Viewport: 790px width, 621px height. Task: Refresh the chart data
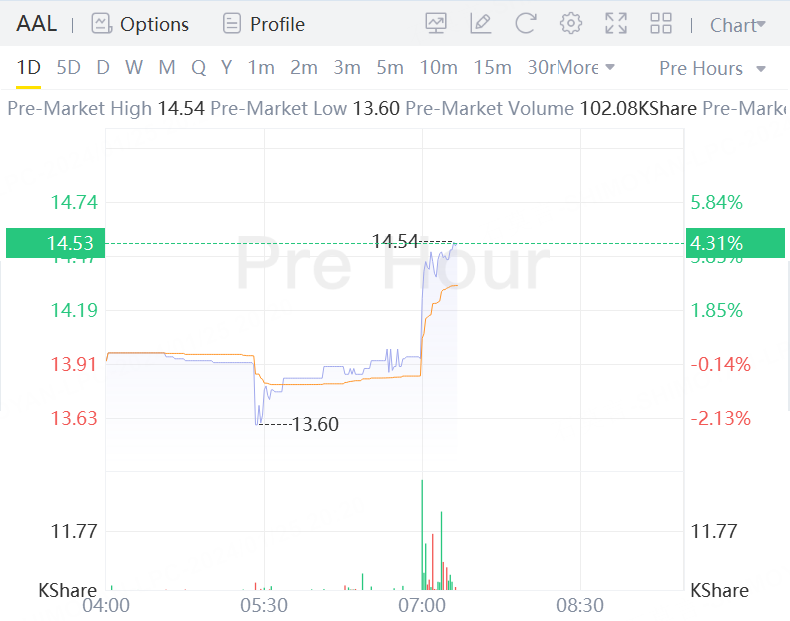pyautogui.click(x=526, y=23)
